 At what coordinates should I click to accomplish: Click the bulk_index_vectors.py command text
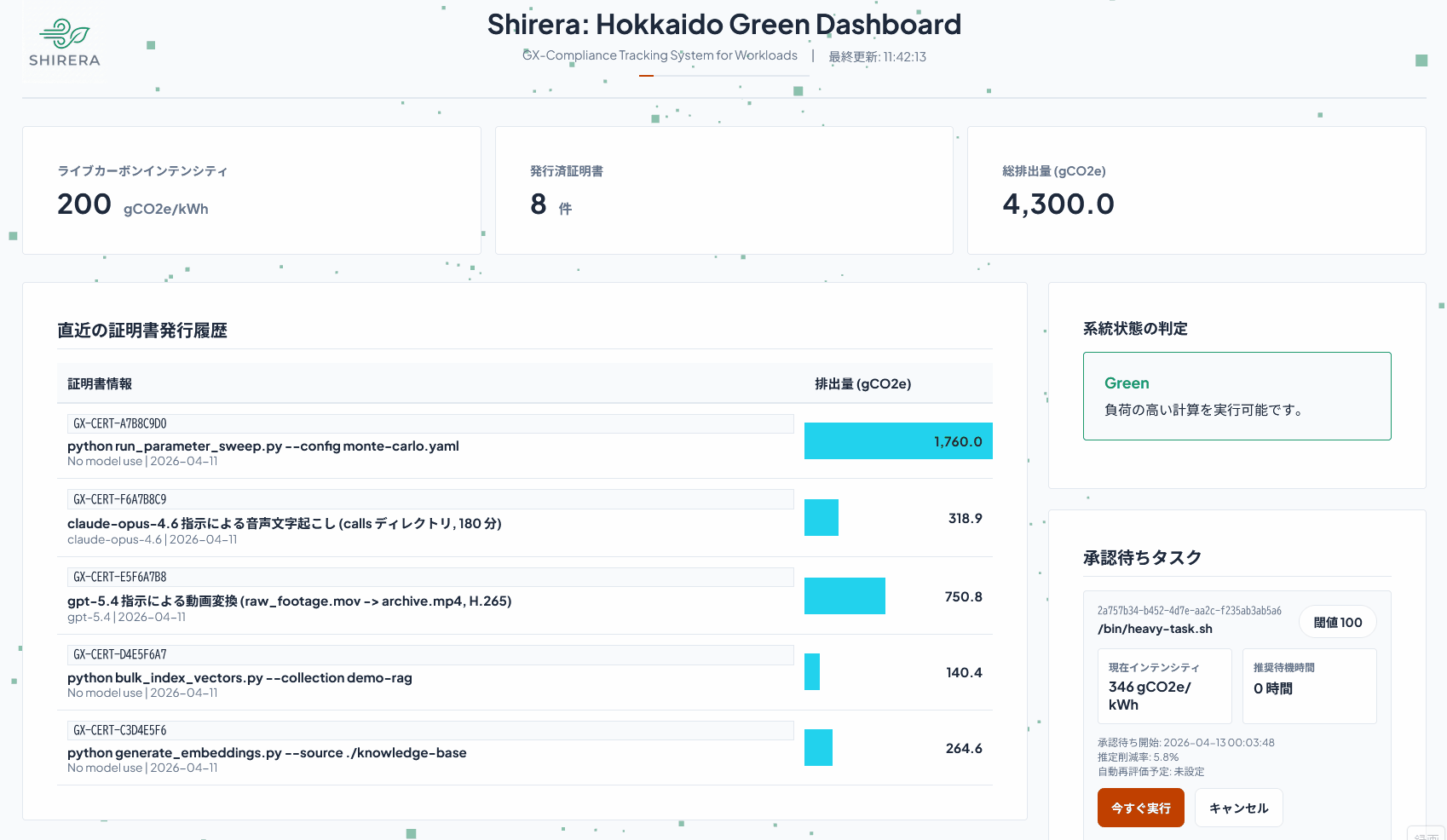click(x=239, y=678)
